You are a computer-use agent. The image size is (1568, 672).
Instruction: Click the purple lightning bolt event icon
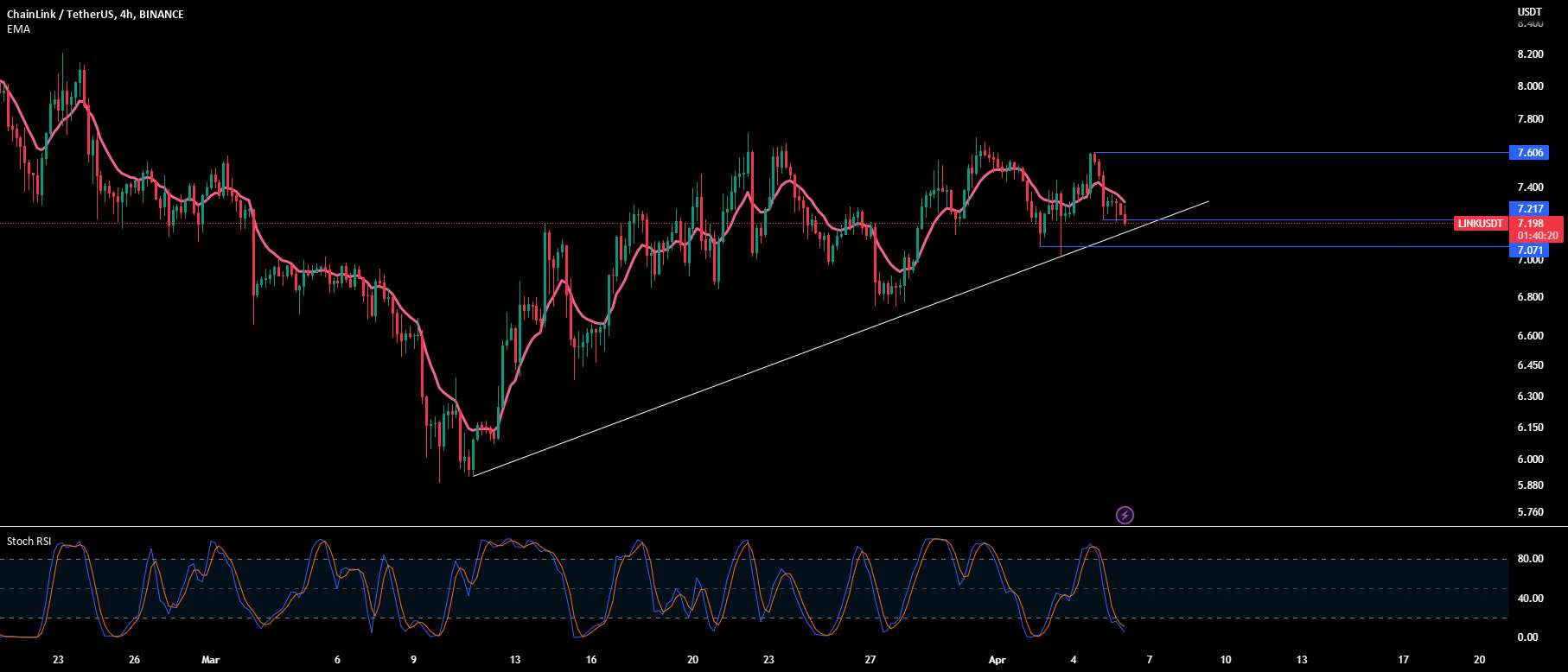click(1125, 516)
